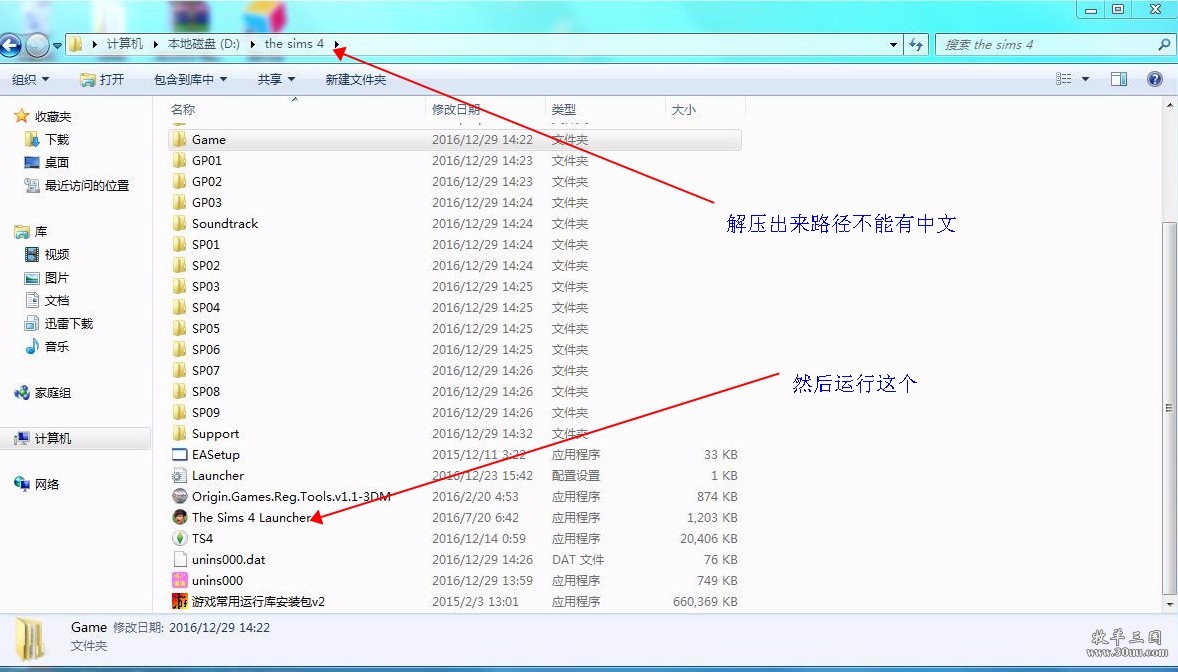Select the EASetup application icon

tap(179, 455)
